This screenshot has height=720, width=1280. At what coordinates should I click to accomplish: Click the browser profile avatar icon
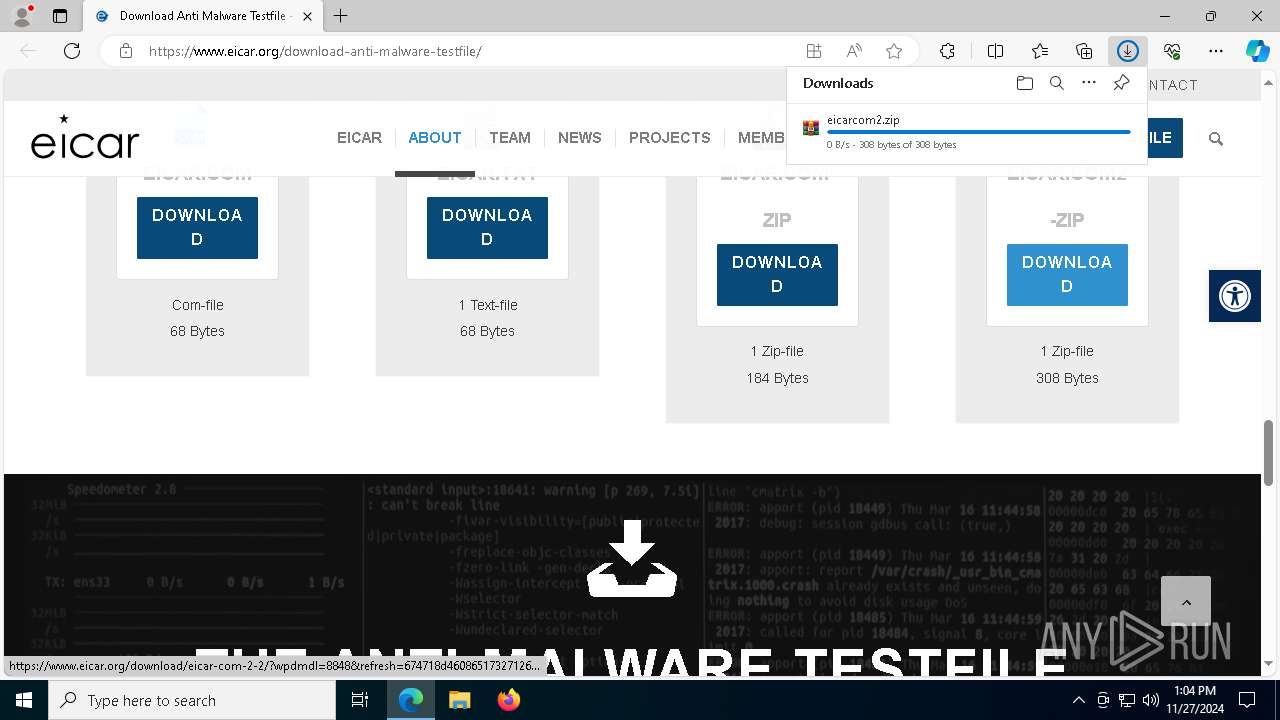pyautogui.click(x=22, y=16)
